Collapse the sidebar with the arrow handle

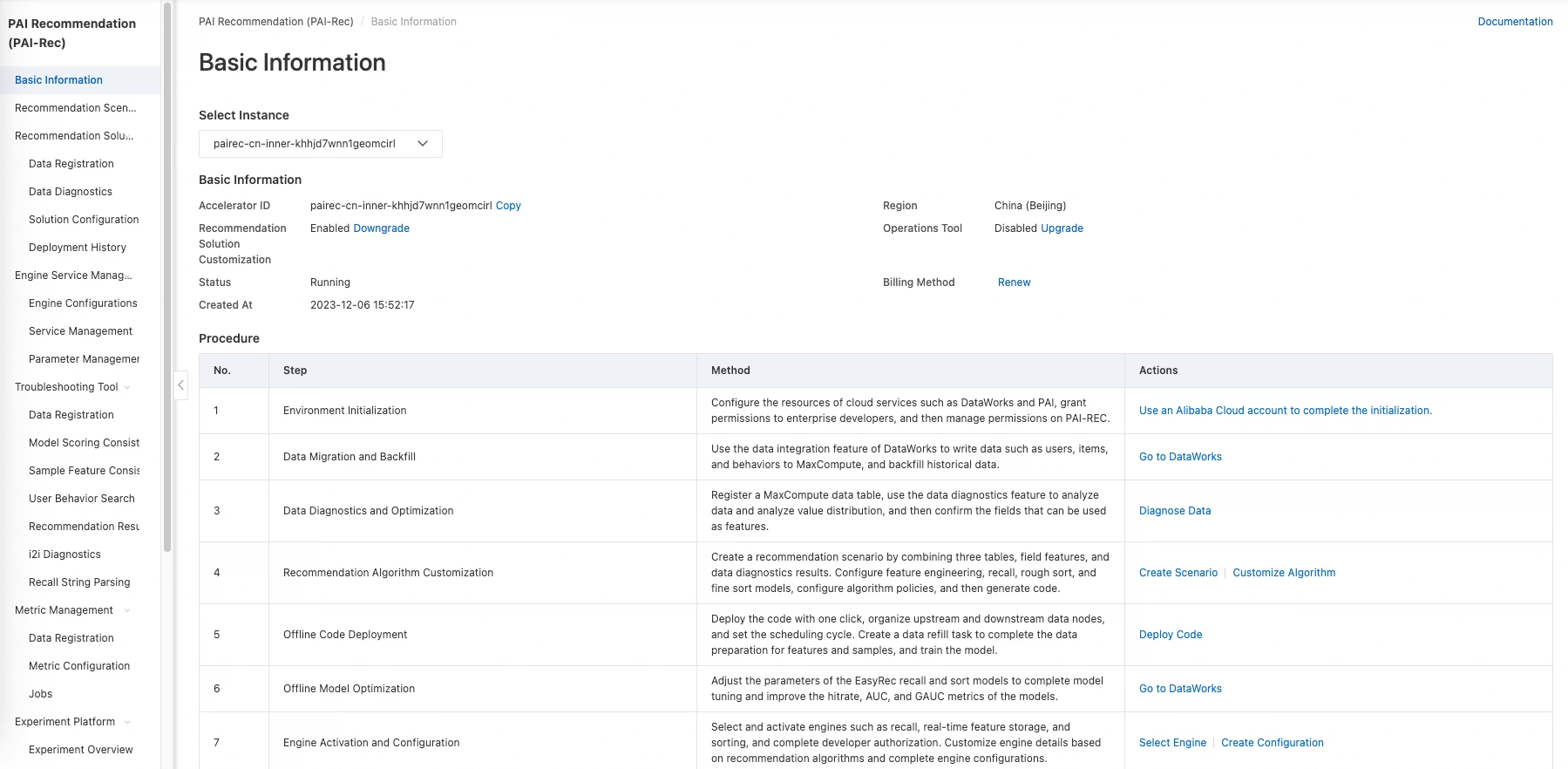point(180,384)
